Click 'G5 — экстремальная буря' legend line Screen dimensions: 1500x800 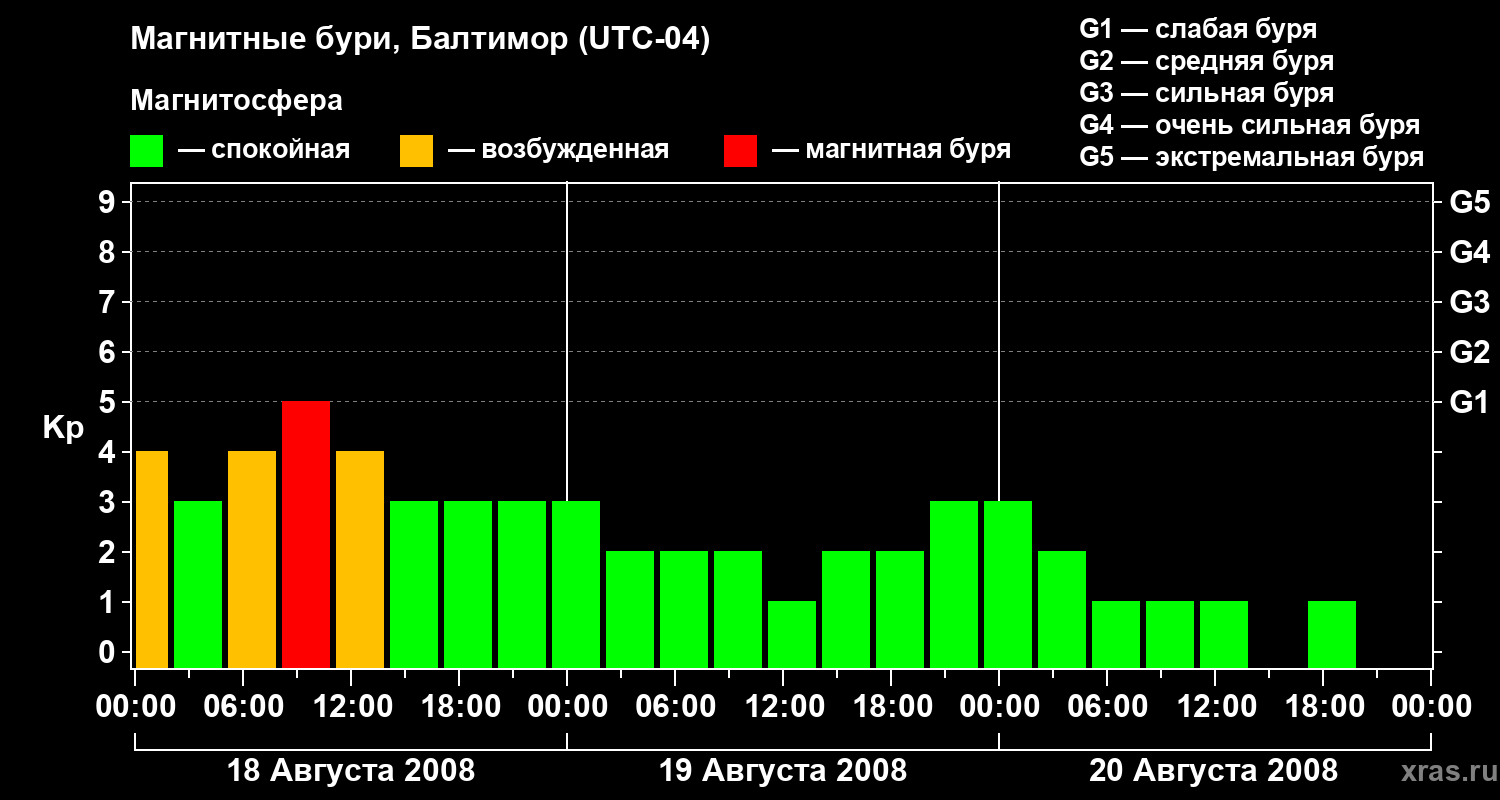pyautogui.click(x=1251, y=158)
